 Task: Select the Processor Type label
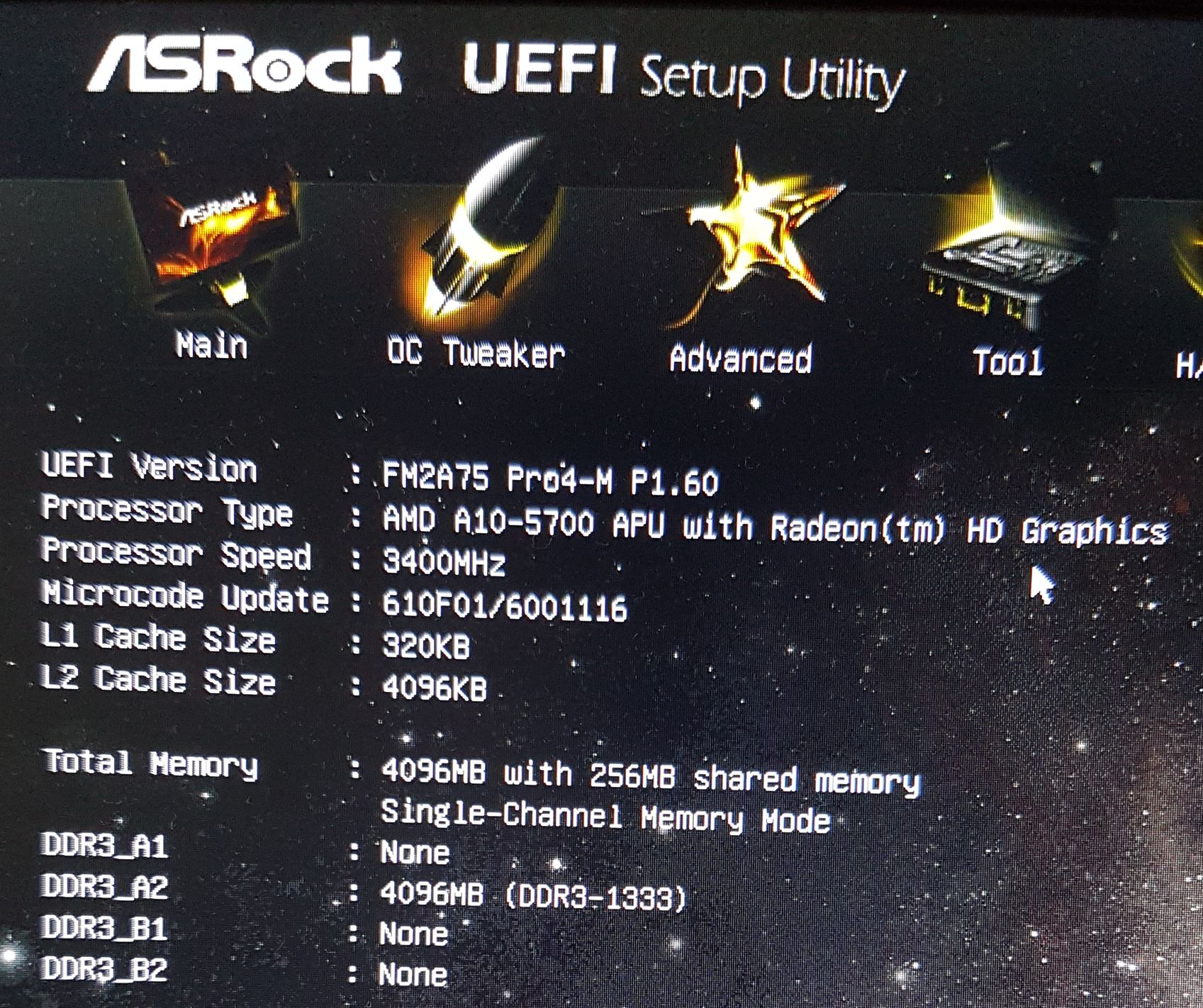tap(167, 510)
